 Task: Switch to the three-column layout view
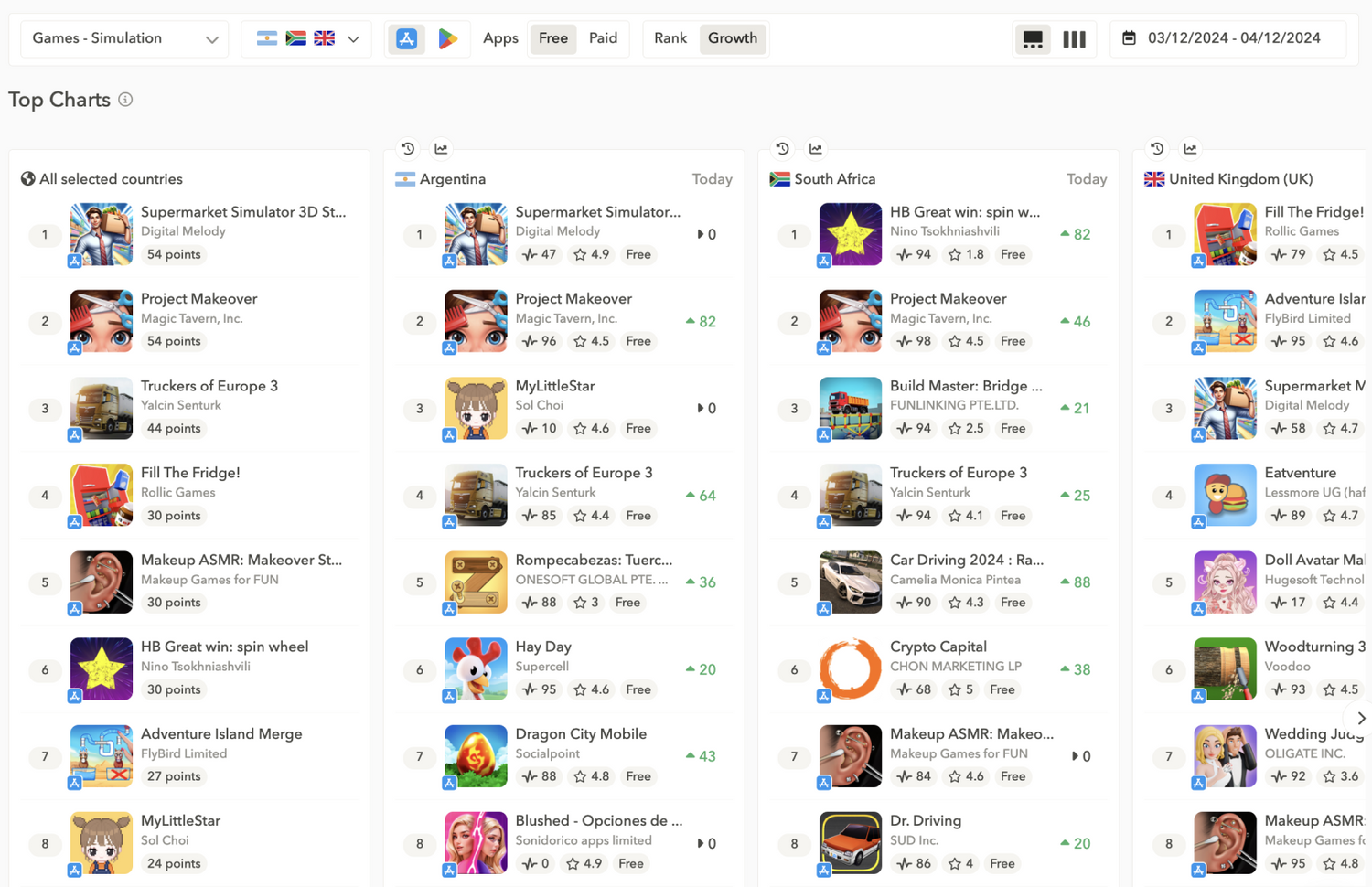1074,39
